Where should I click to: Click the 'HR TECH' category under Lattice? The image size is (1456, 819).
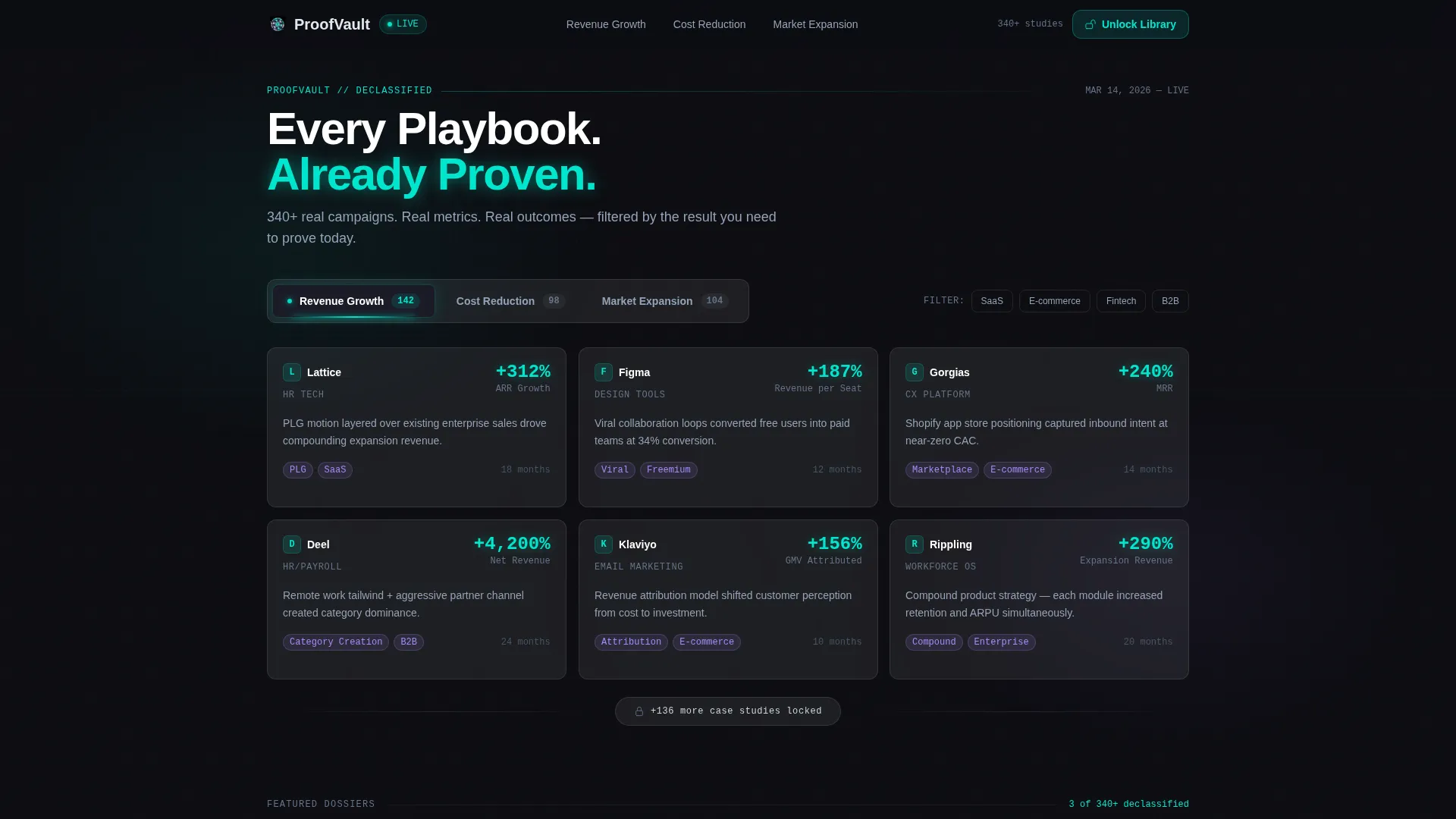[x=303, y=395]
